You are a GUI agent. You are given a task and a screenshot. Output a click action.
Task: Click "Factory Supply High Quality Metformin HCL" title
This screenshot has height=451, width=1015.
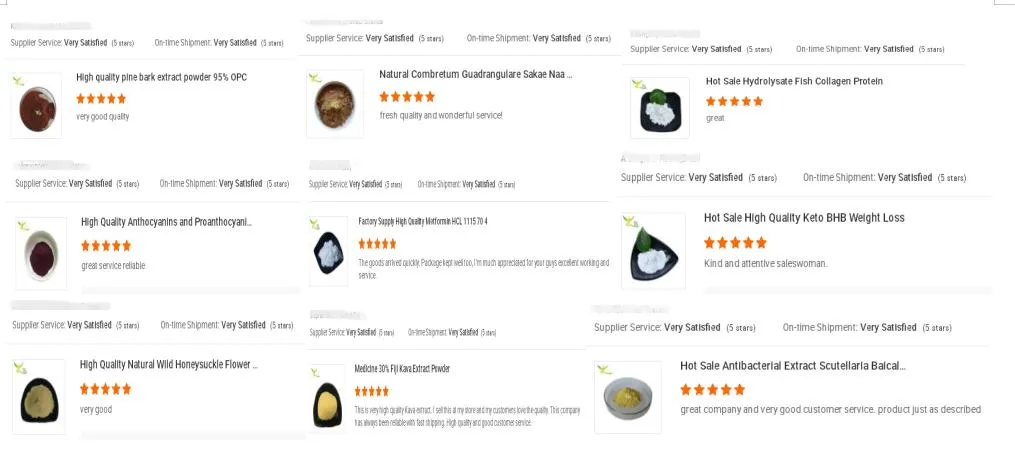[422, 221]
